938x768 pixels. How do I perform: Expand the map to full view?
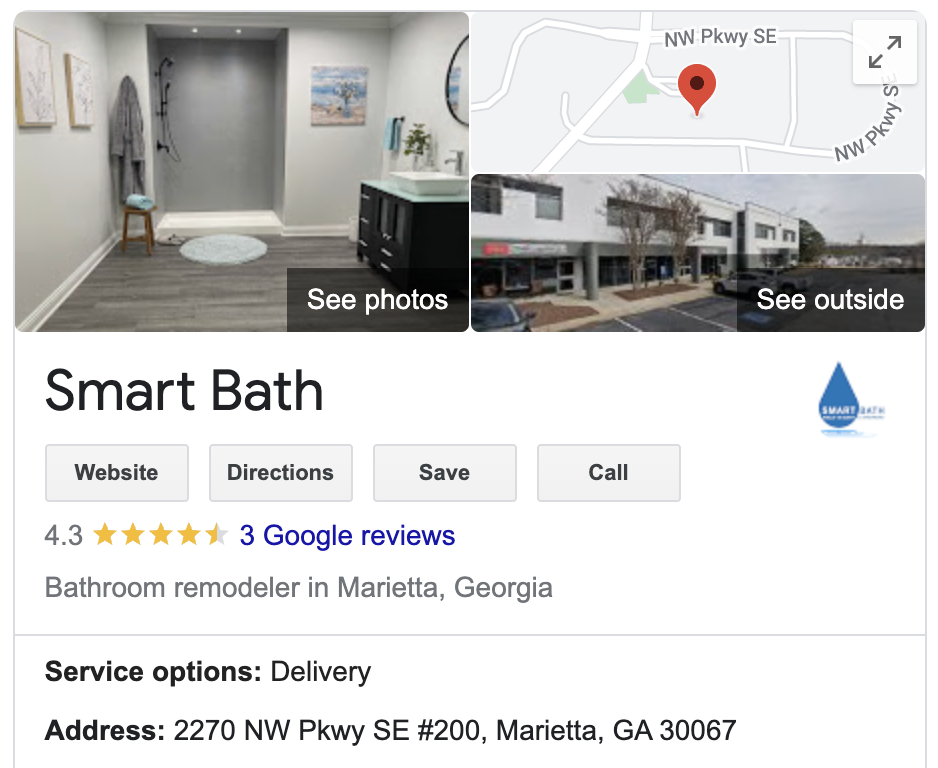pos(884,52)
